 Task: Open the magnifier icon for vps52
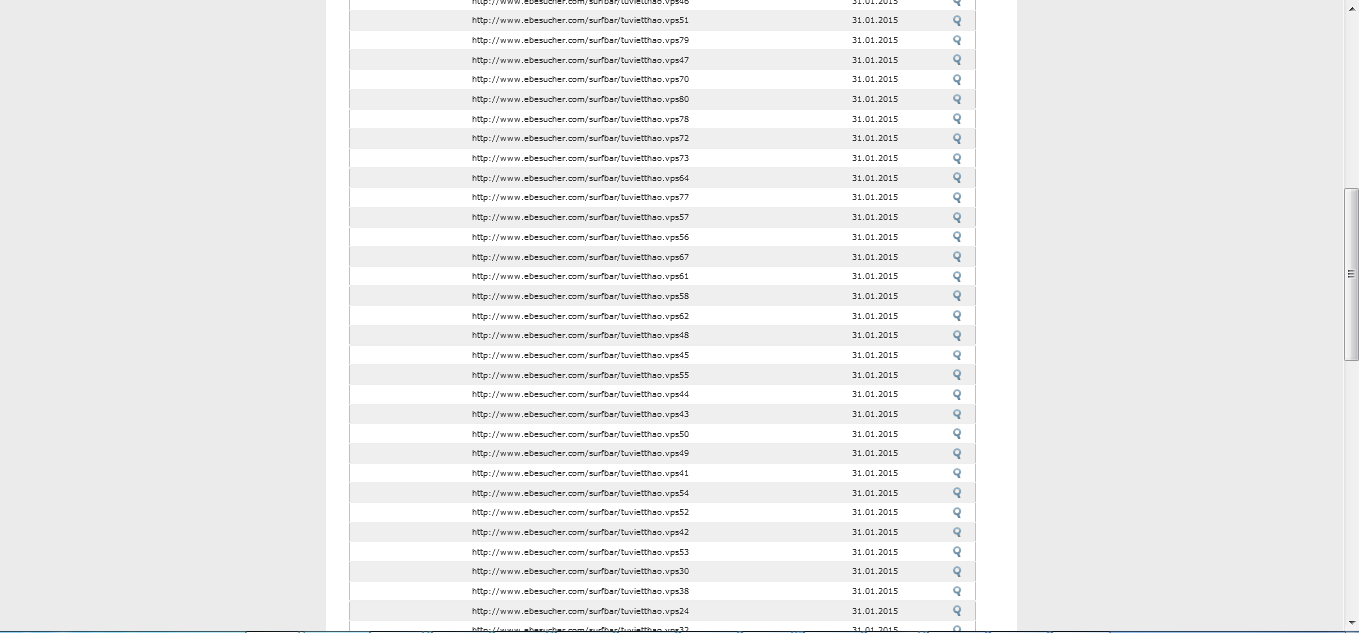coord(957,513)
